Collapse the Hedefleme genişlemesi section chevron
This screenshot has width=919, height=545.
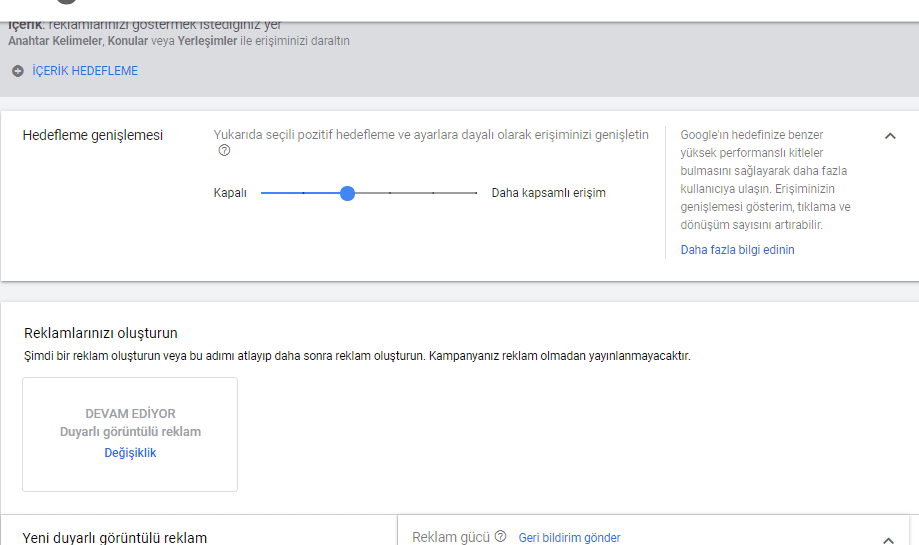tap(890, 136)
